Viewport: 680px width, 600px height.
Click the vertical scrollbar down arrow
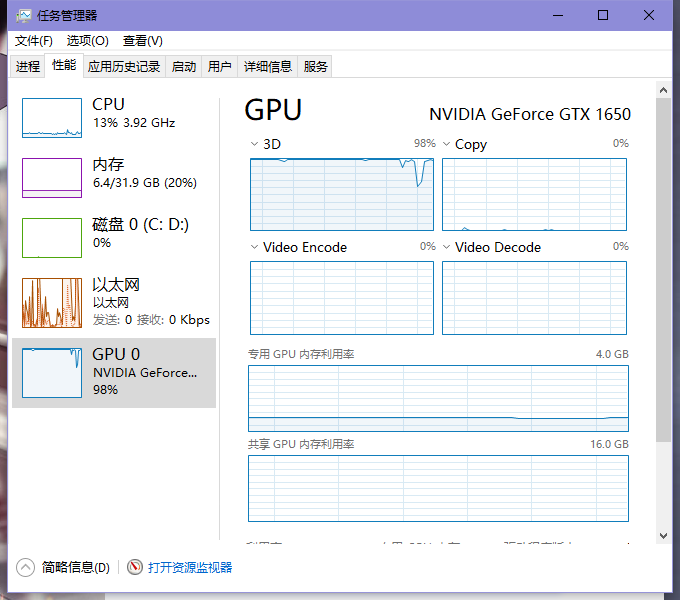click(x=664, y=537)
